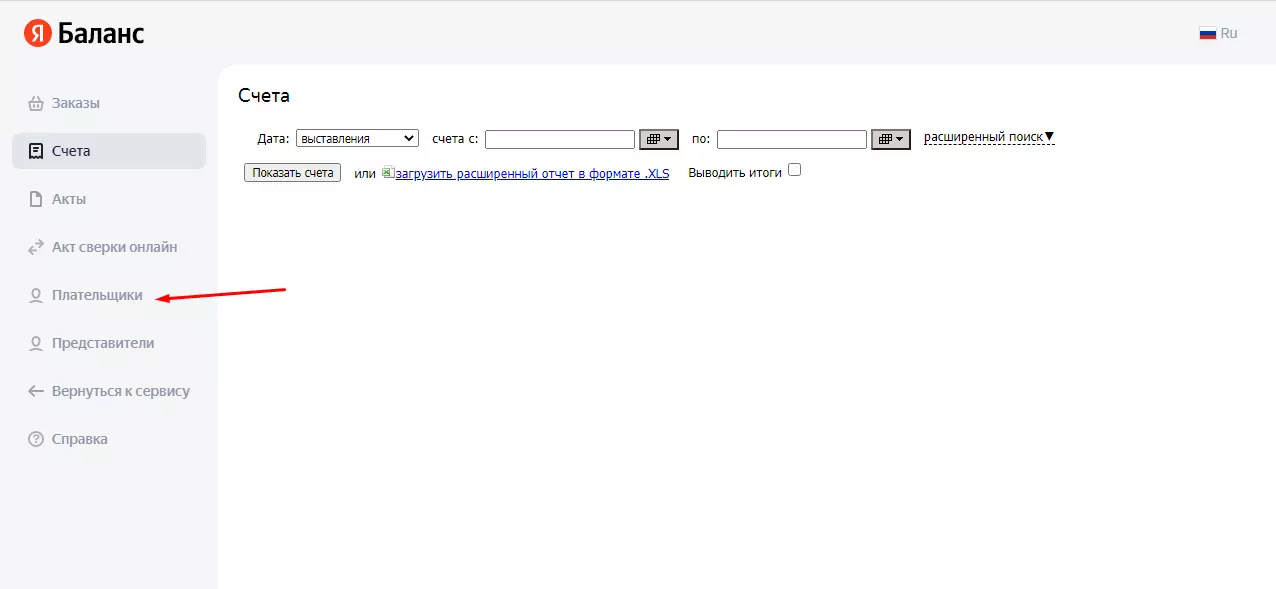Click the document icon beside Акты
This screenshot has width=1276, height=589.
pyautogui.click(x=36, y=199)
